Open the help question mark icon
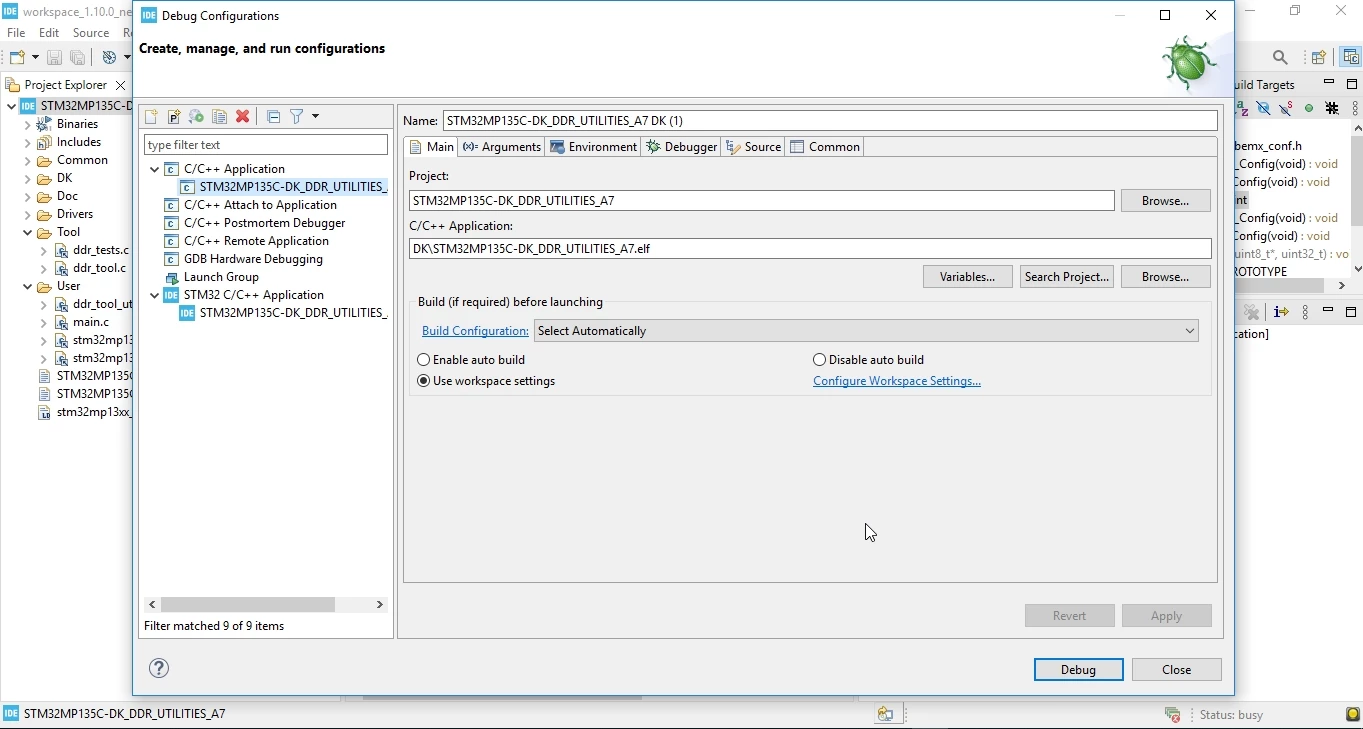The image size is (1363, 729). point(159,668)
